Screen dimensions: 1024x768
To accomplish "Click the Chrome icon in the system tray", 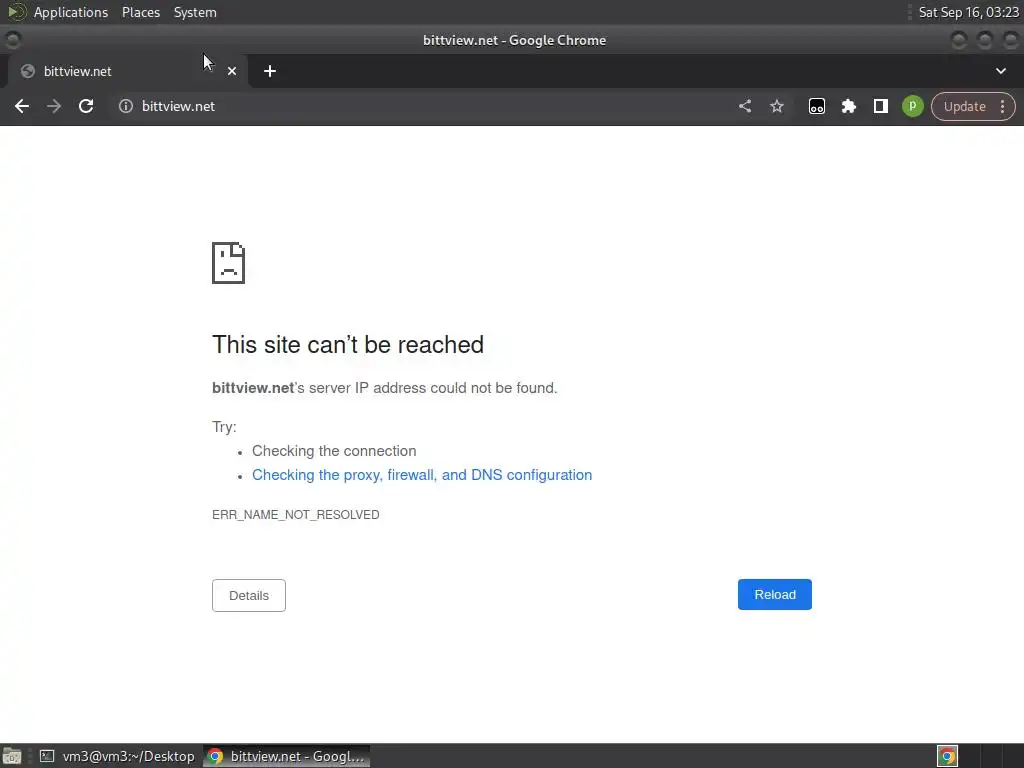I will tap(948, 756).
